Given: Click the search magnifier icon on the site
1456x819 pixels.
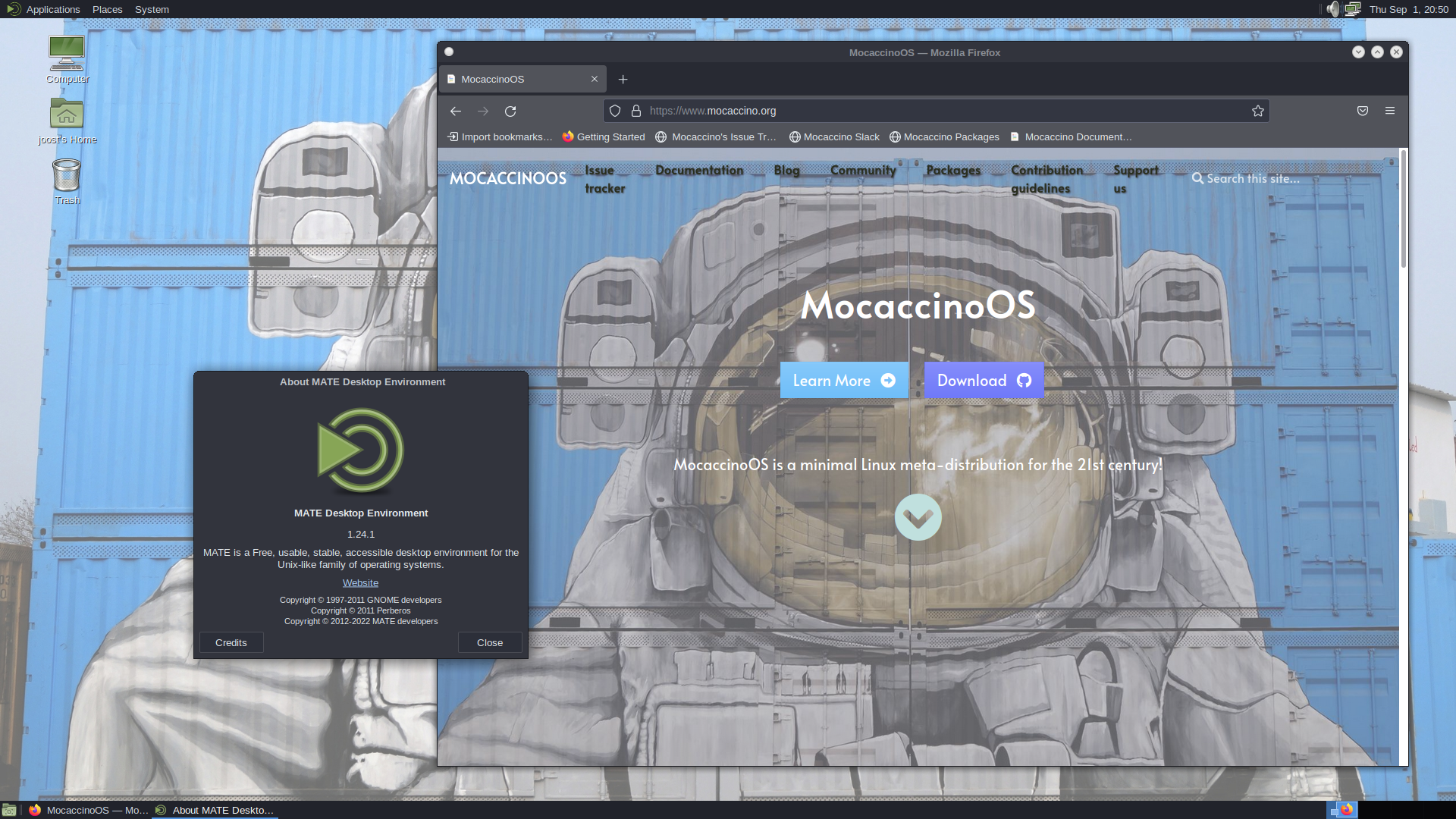Looking at the screenshot, I should [1197, 178].
